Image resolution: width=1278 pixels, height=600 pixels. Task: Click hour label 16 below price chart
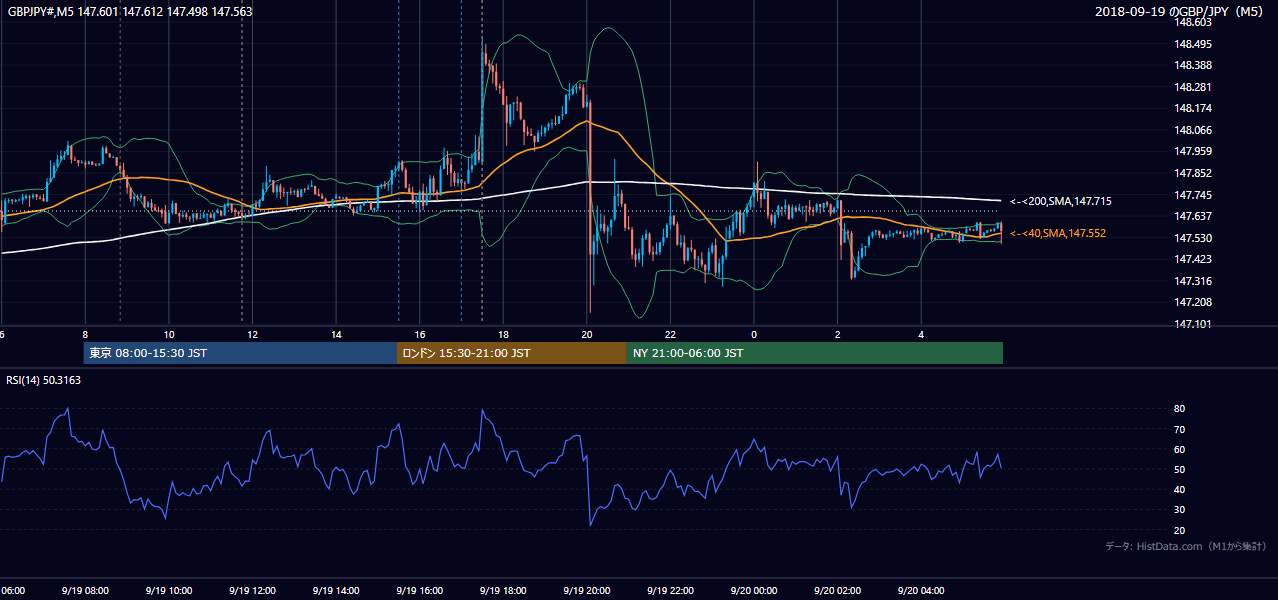point(420,334)
